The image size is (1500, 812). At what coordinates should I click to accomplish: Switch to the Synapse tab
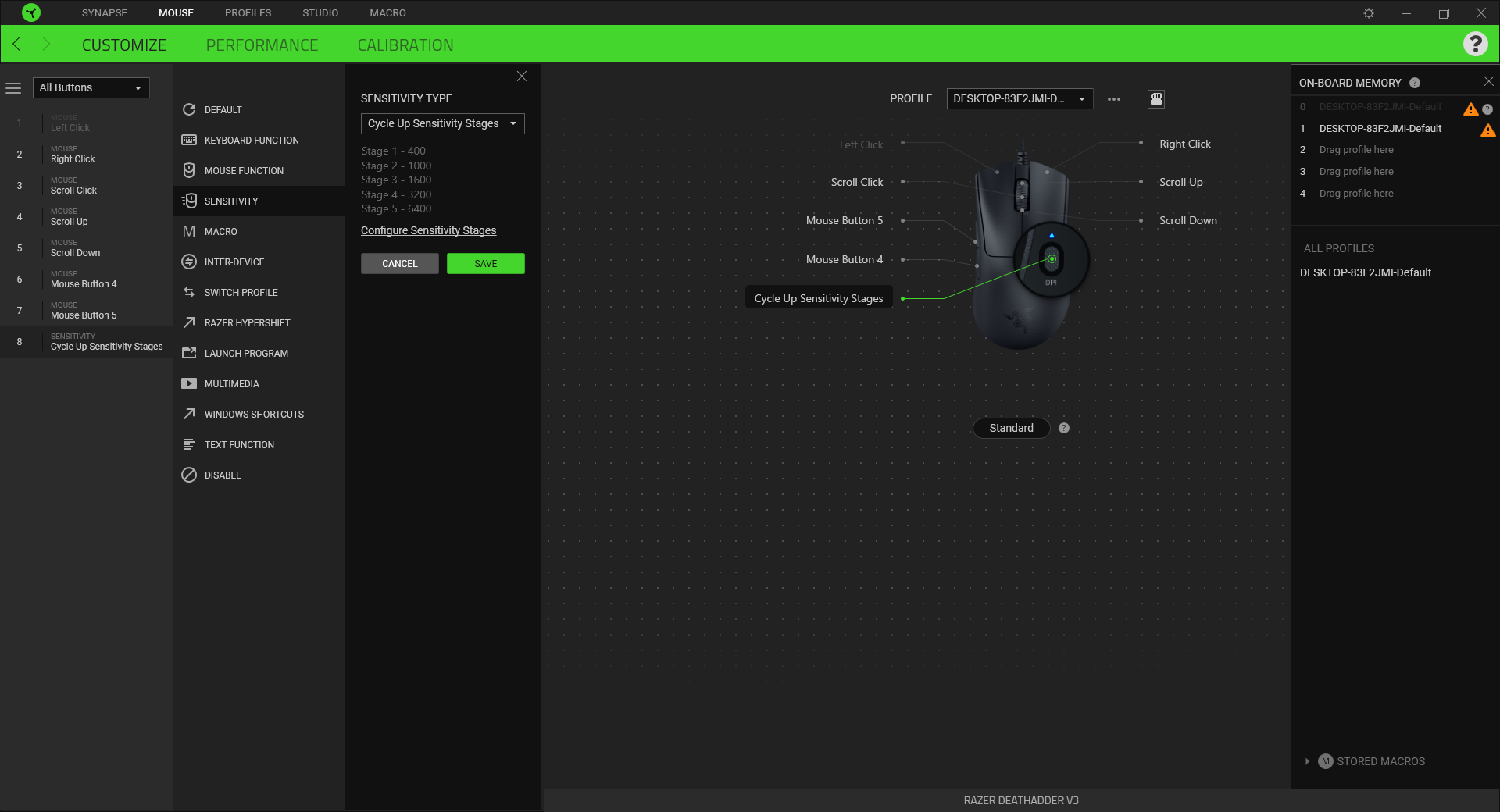click(105, 13)
